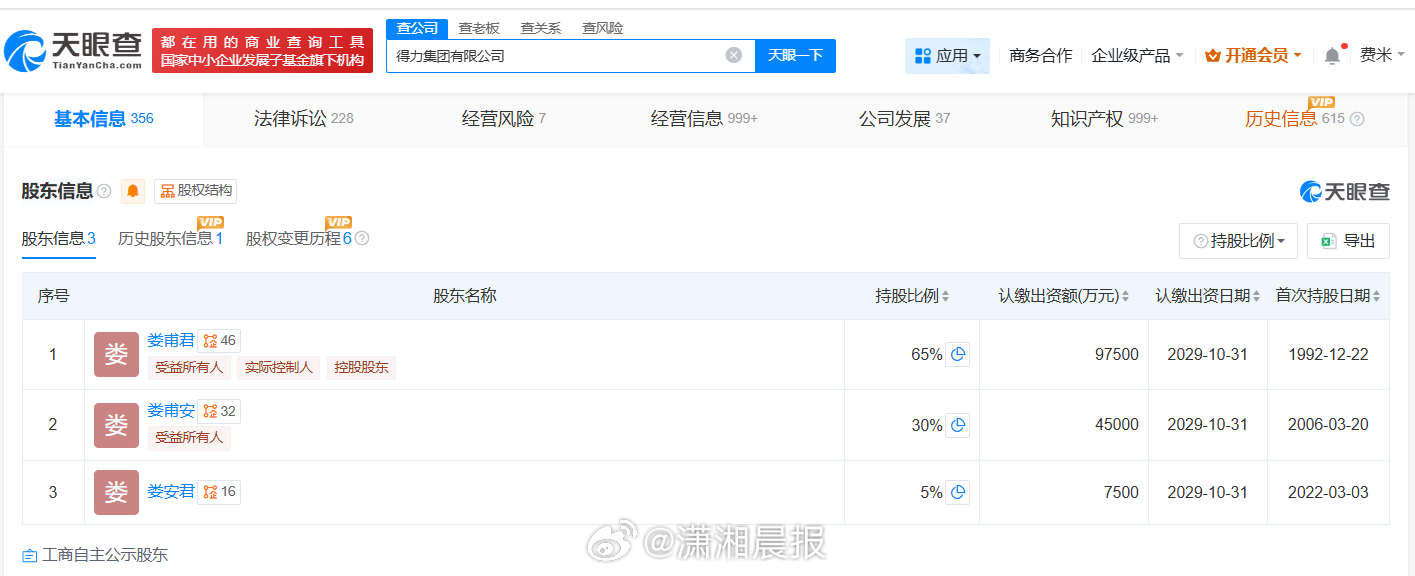Click the 2022-03-03 first holding date
The image size is (1415, 576).
[x=1328, y=492]
